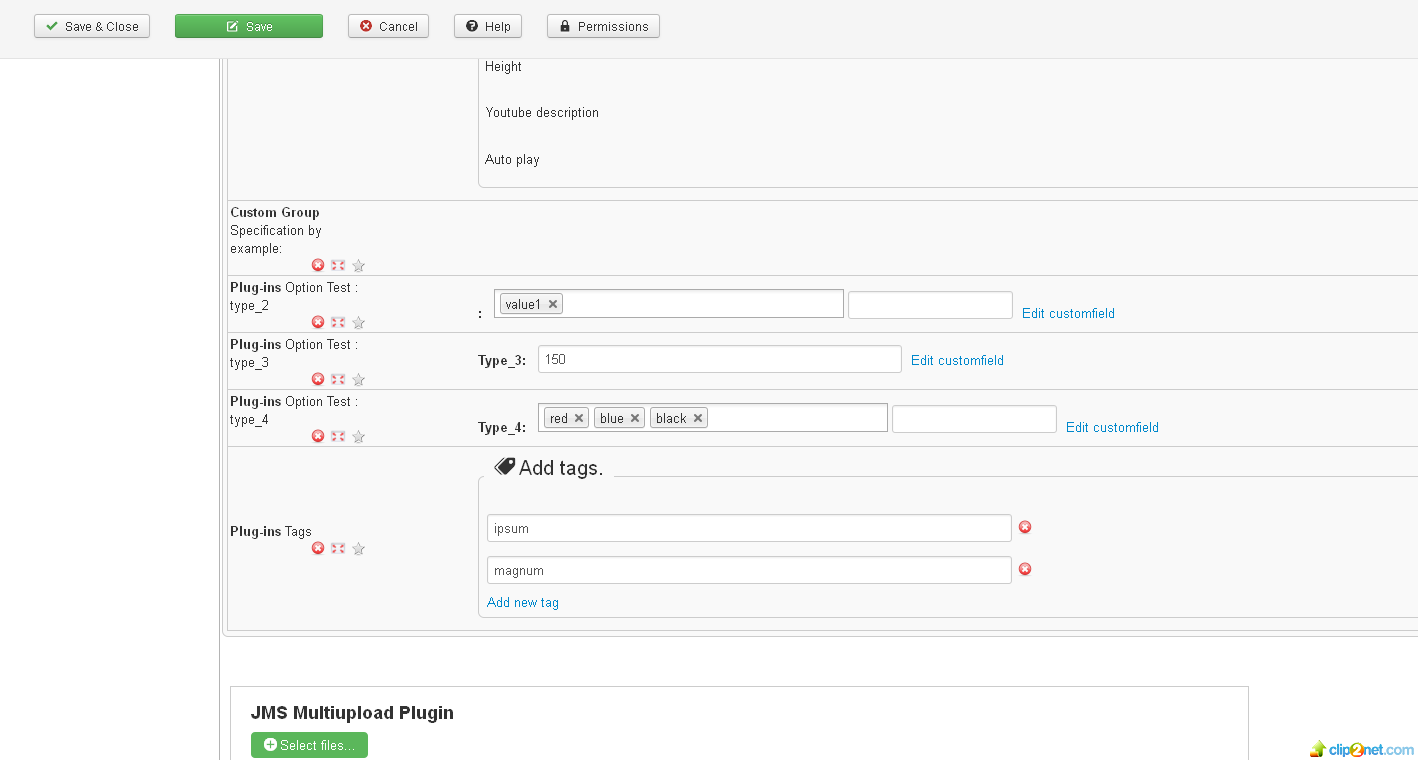Click 'Edit customfield' link for Type_3

[957, 360]
